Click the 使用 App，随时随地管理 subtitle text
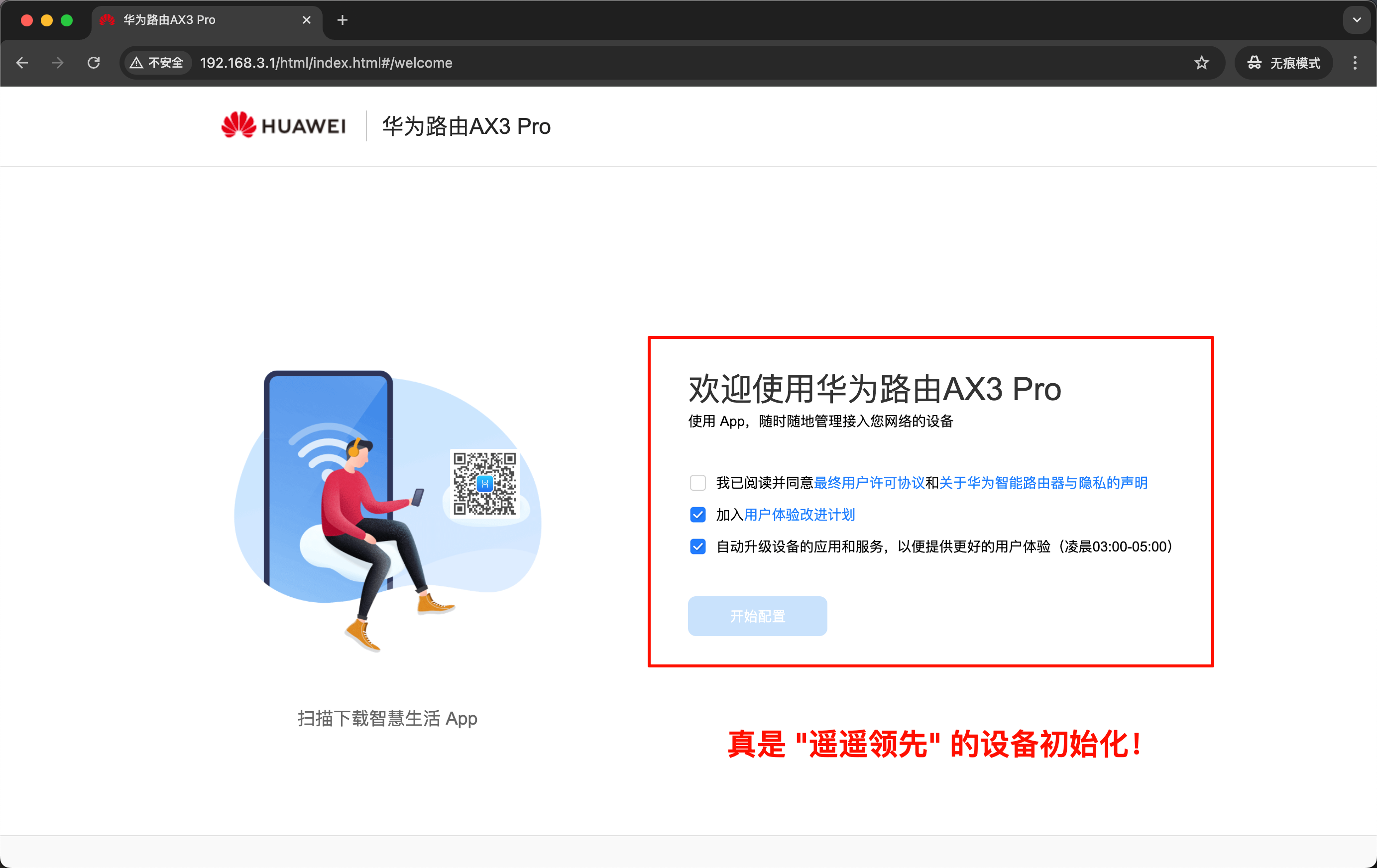Screen dimensions: 1377x868 click(x=820, y=422)
